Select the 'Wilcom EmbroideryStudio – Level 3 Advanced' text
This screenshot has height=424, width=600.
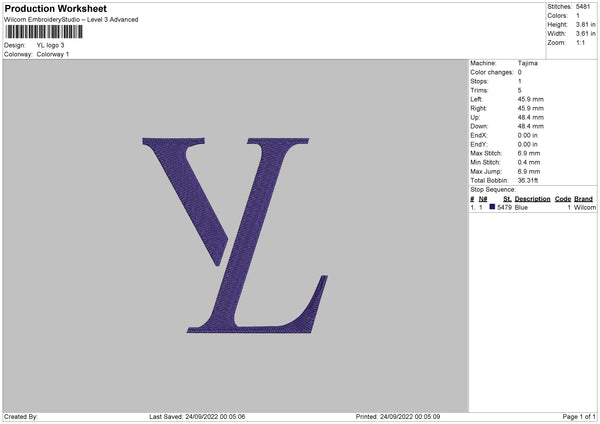pyautogui.click(x=71, y=20)
